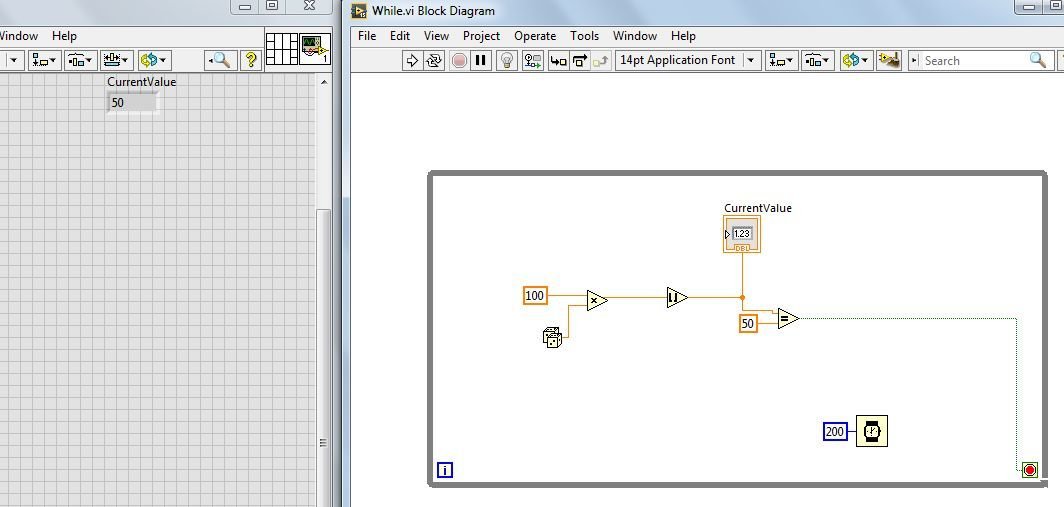Viewport: 1064px width, 507px height.
Task: Select the numeric constant 200
Action: pos(835,432)
